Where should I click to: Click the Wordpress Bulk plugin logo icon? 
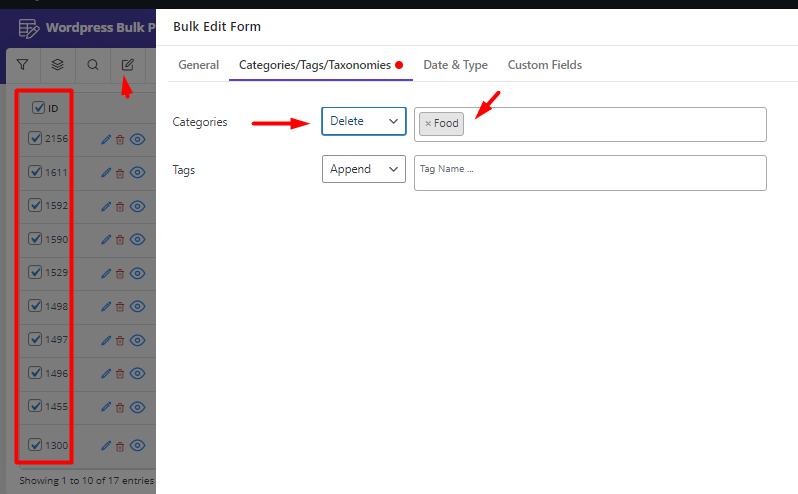[x=28, y=28]
